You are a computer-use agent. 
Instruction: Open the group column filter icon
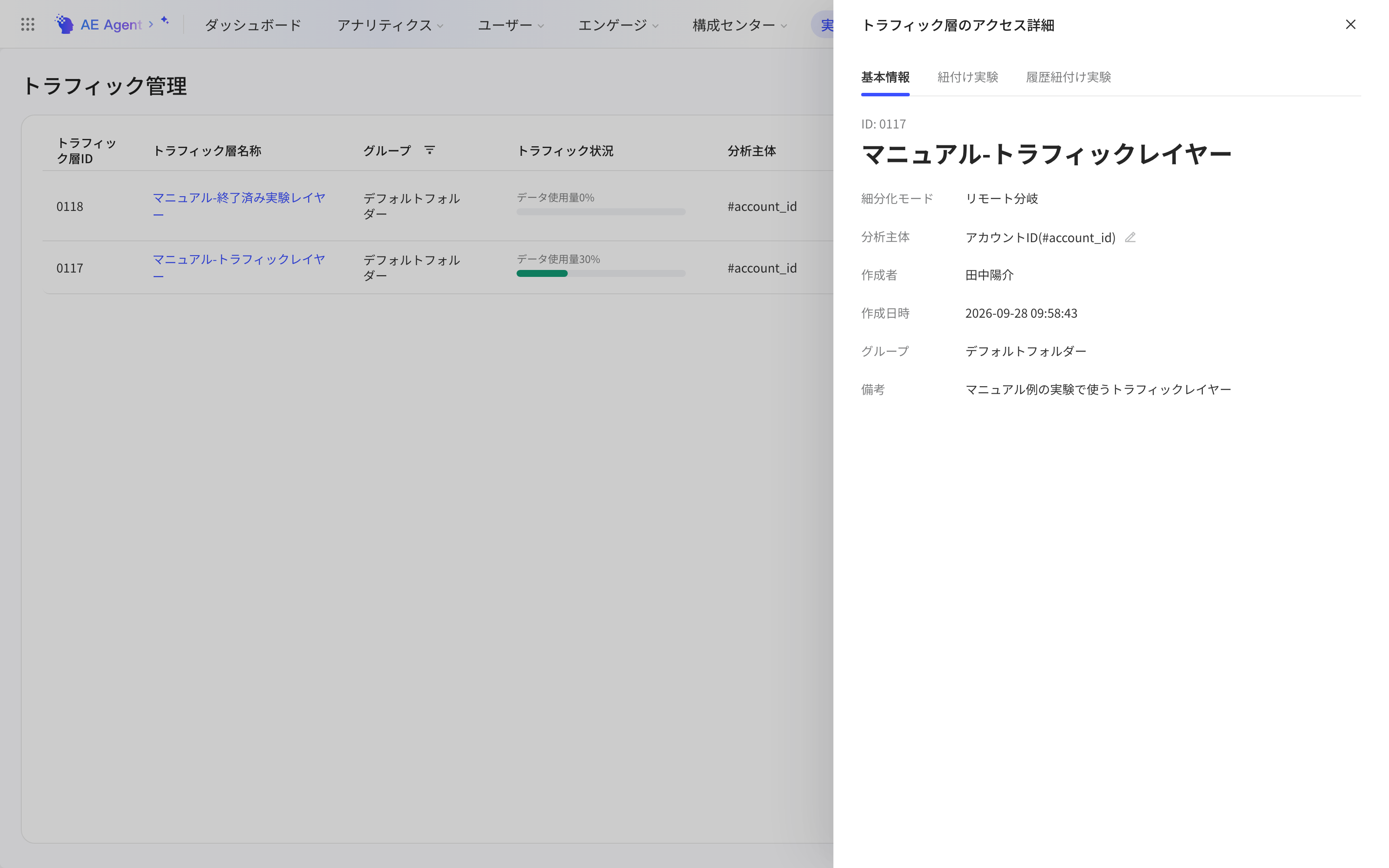[429, 150]
